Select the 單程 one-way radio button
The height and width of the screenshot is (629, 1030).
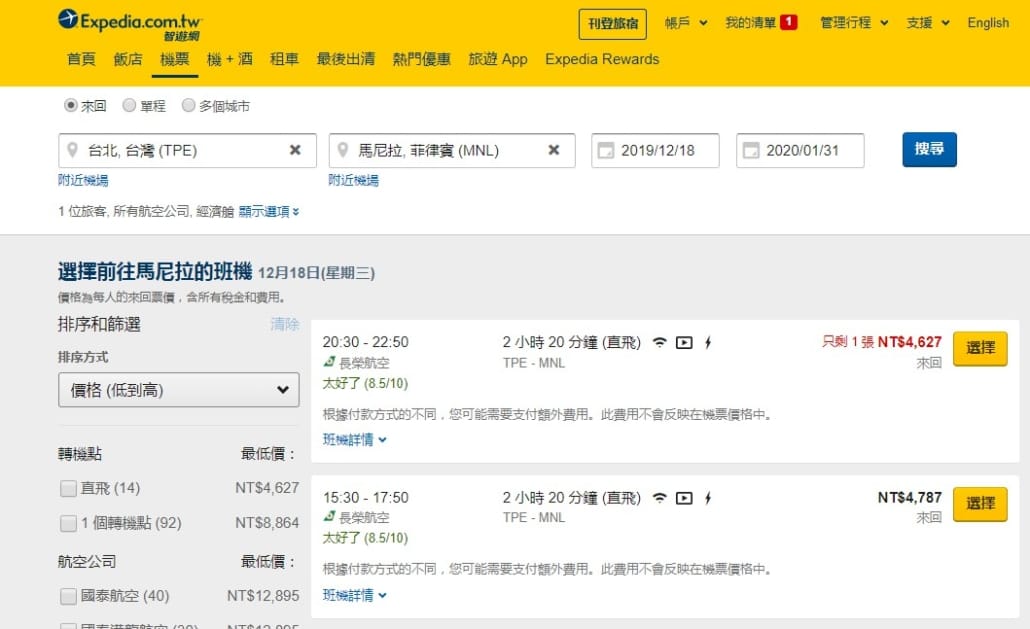point(129,105)
